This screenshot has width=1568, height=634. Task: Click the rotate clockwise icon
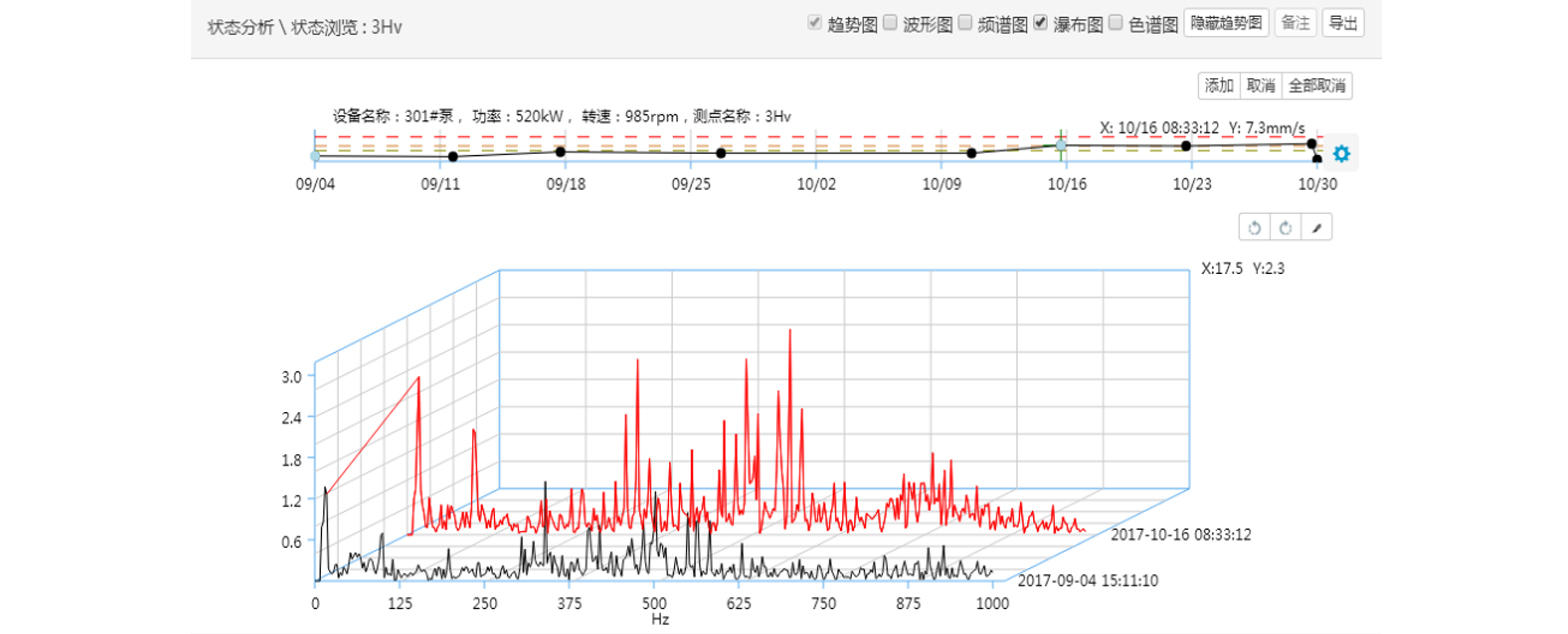pyautogui.click(x=1285, y=228)
